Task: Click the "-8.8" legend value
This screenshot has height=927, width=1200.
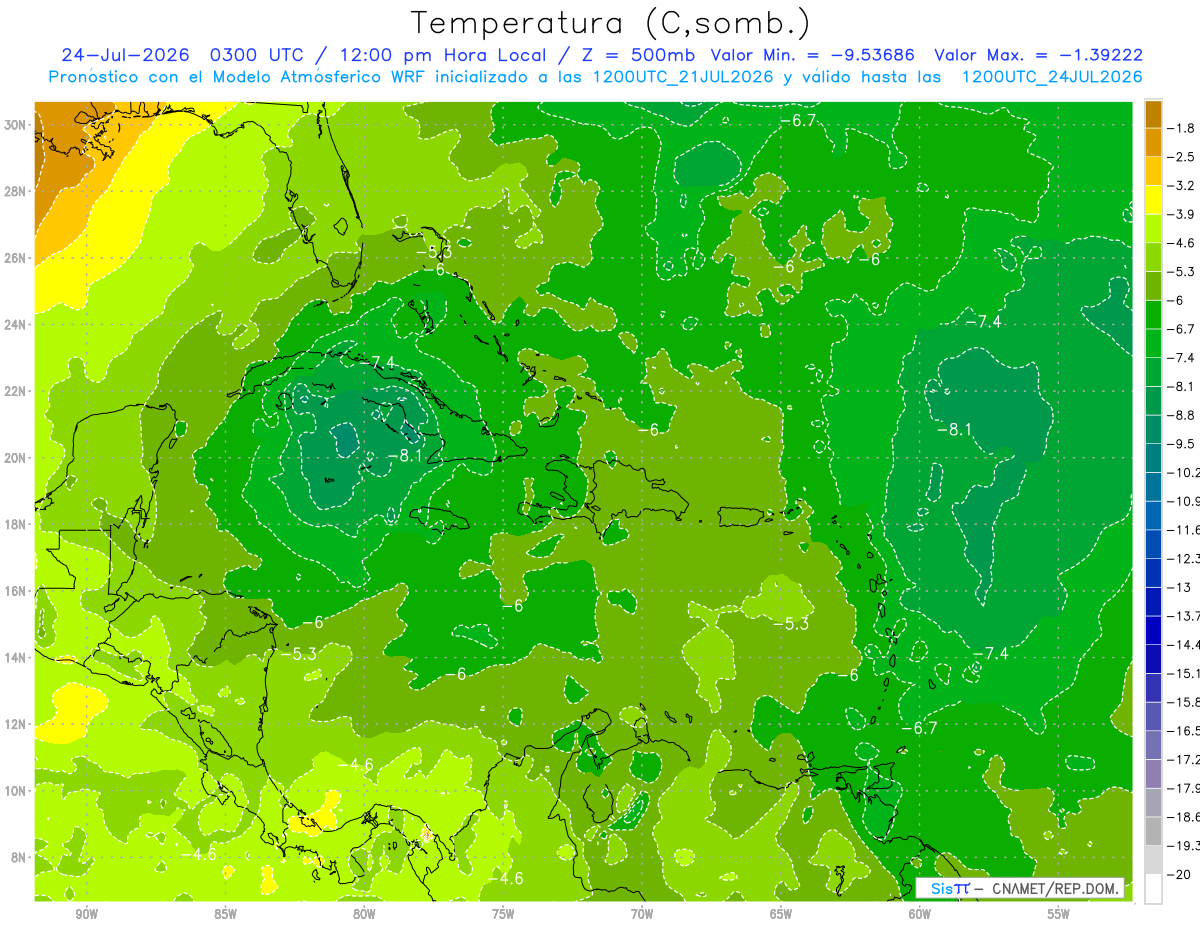Action: [x=1183, y=414]
